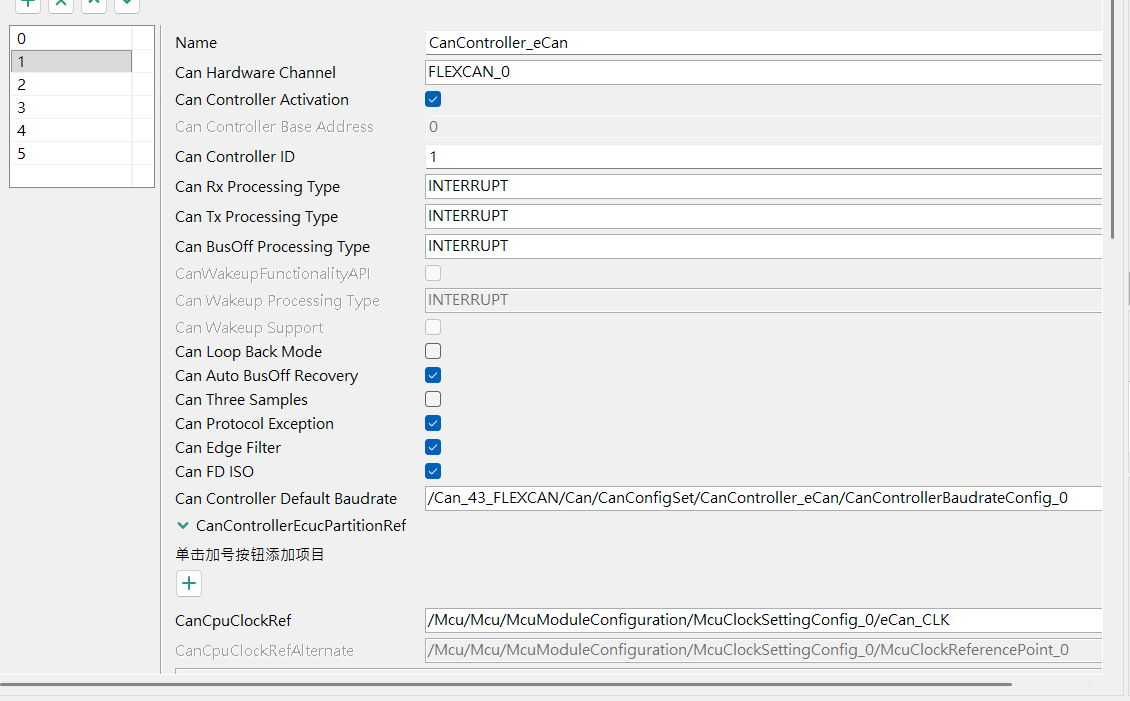Uncheck Can Edge Filter
The height and width of the screenshot is (701, 1130).
coord(433,447)
